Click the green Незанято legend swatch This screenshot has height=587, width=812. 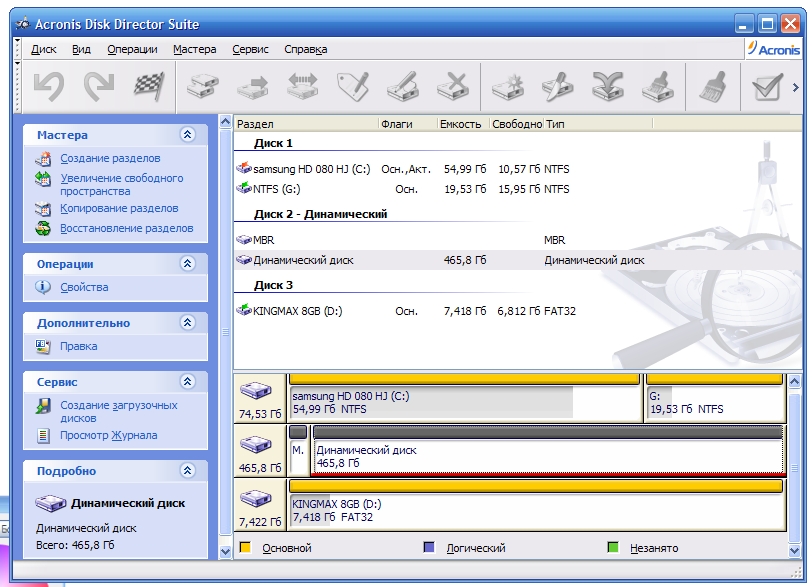(x=613, y=547)
